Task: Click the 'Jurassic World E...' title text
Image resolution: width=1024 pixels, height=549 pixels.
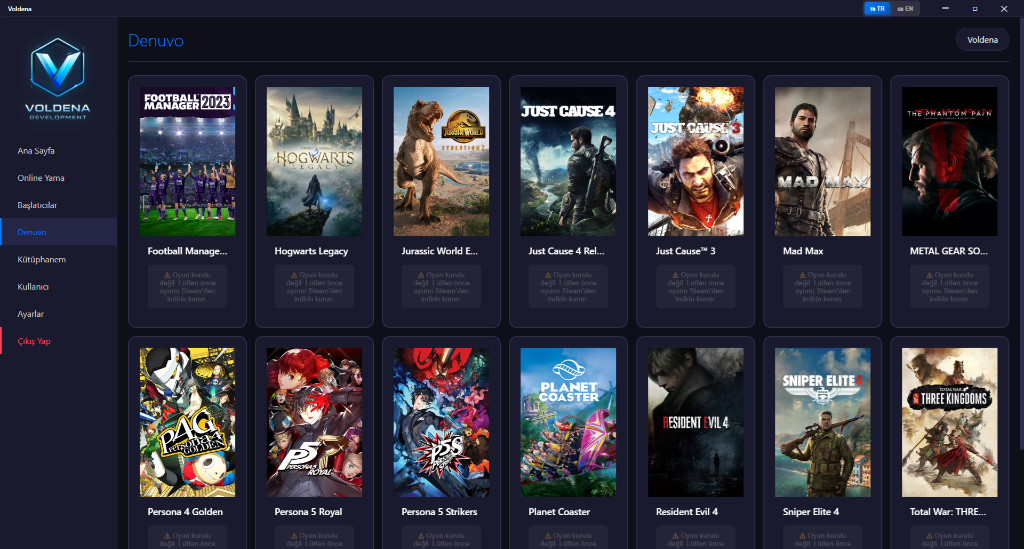Action: point(440,251)
